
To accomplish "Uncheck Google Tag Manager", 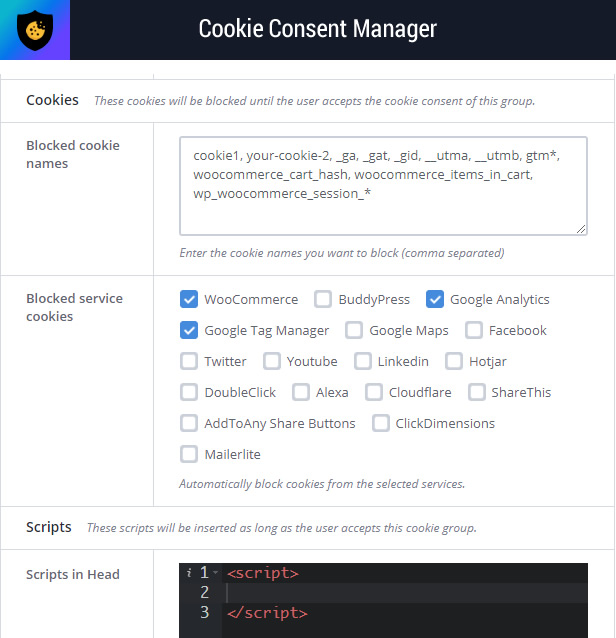I will click(x=189, y=330).
